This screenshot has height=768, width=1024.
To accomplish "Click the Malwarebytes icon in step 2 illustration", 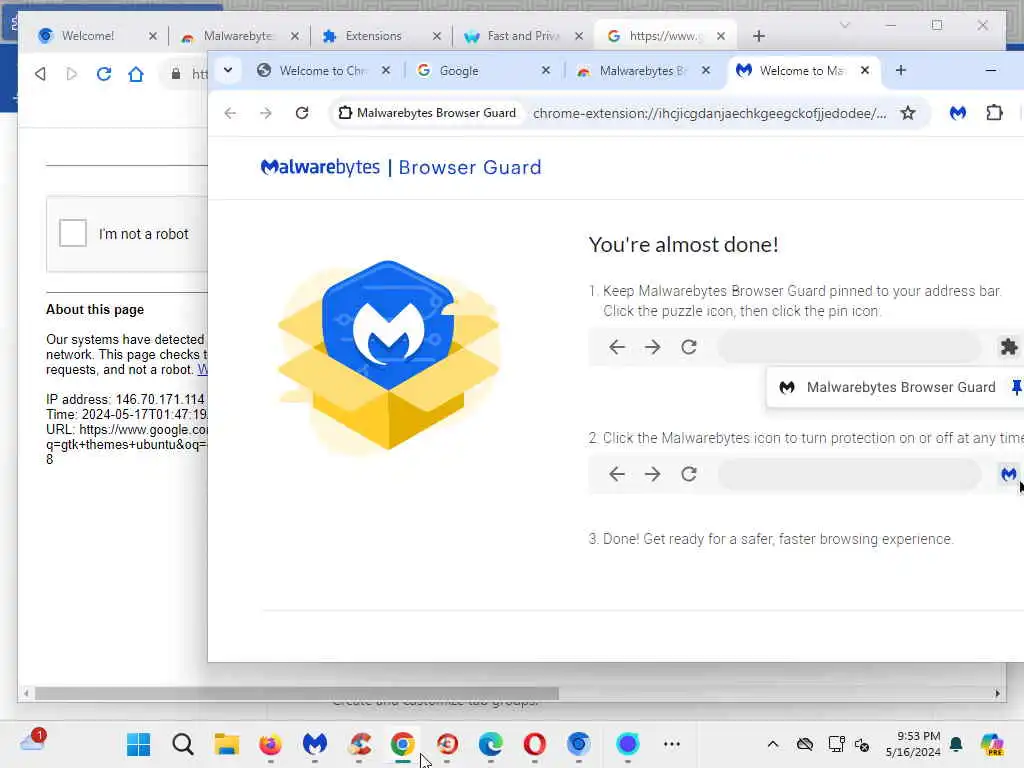I will coord(1008,474).
